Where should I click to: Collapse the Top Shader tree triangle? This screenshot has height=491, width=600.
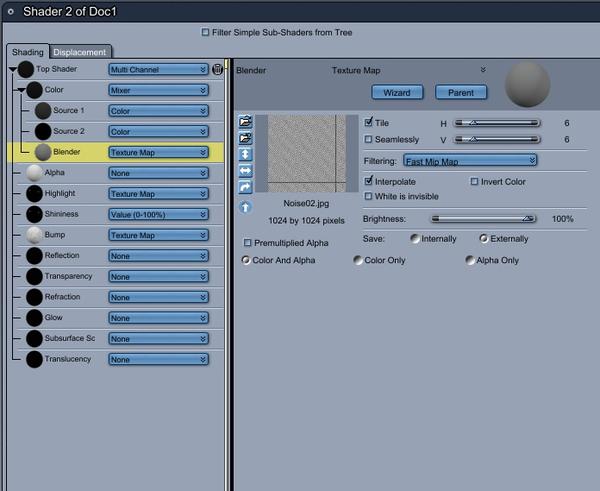[13, 69]
